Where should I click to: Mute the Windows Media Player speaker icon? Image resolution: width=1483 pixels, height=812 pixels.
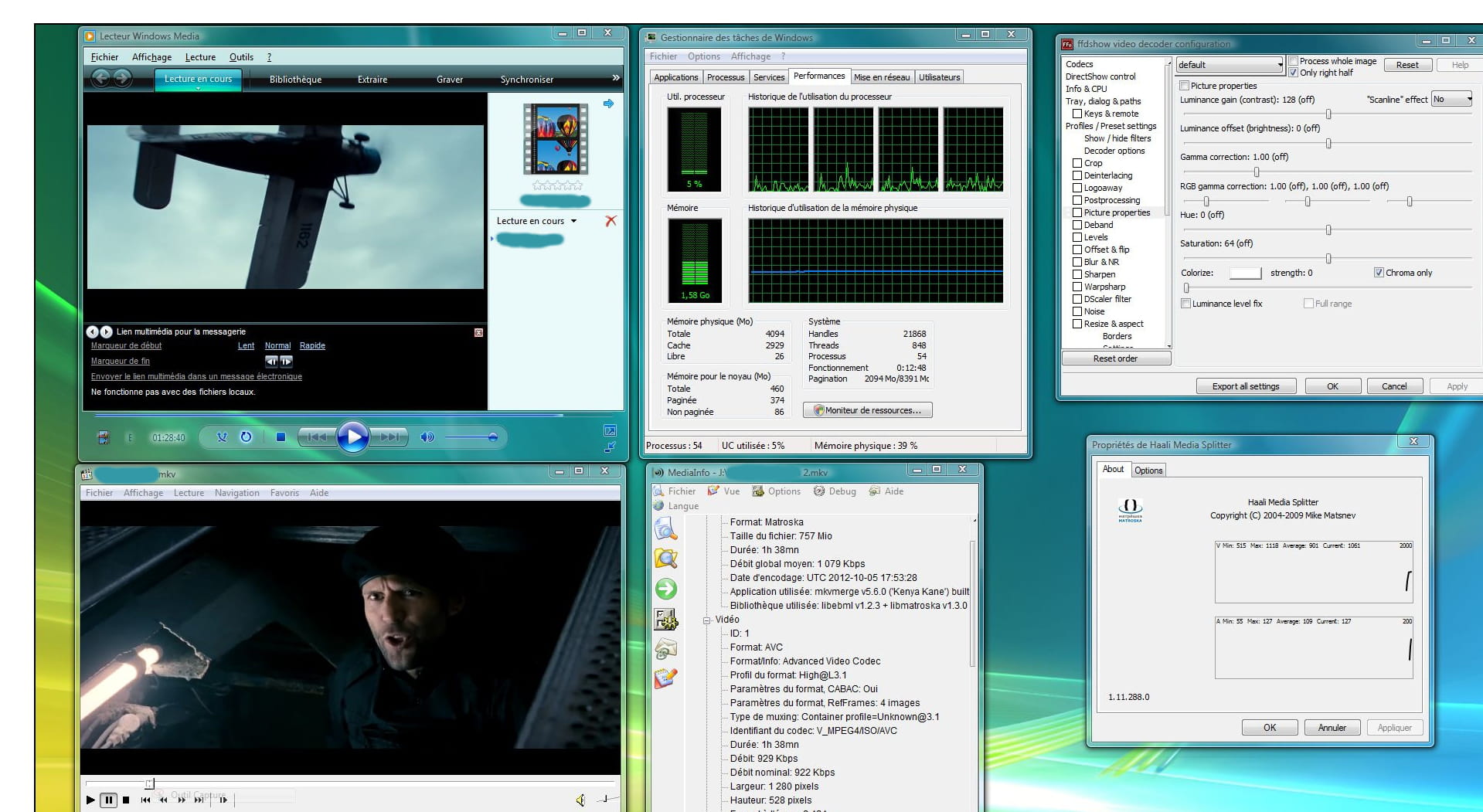coord(427,437)
